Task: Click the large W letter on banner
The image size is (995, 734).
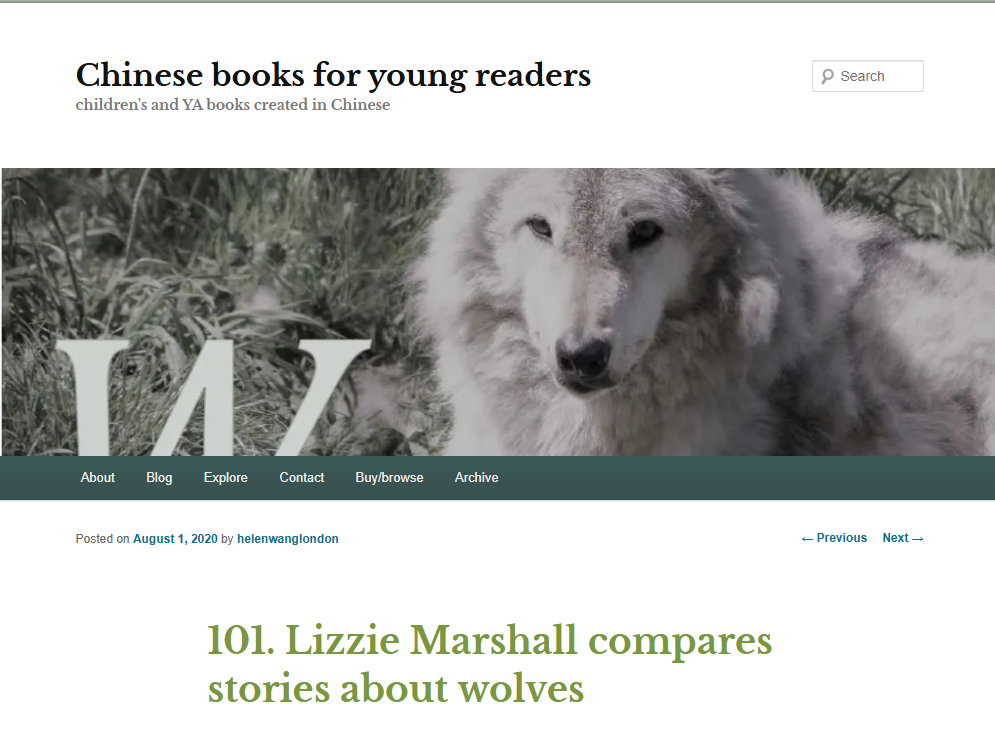Action: click(x=213, y=398)
